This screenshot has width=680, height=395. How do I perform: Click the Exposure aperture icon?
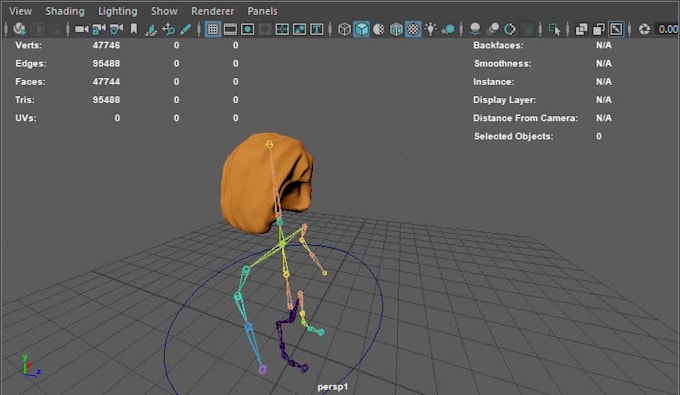[x=644, y=29]
